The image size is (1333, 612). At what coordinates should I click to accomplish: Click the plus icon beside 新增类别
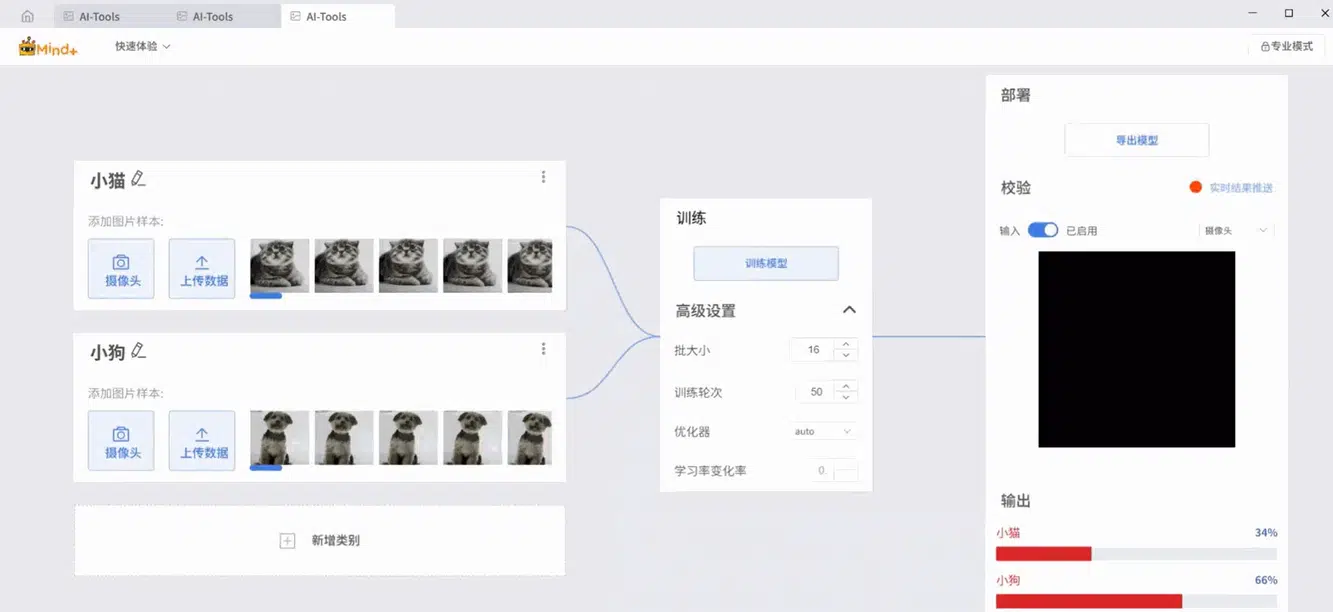click(x=287, y=541)
